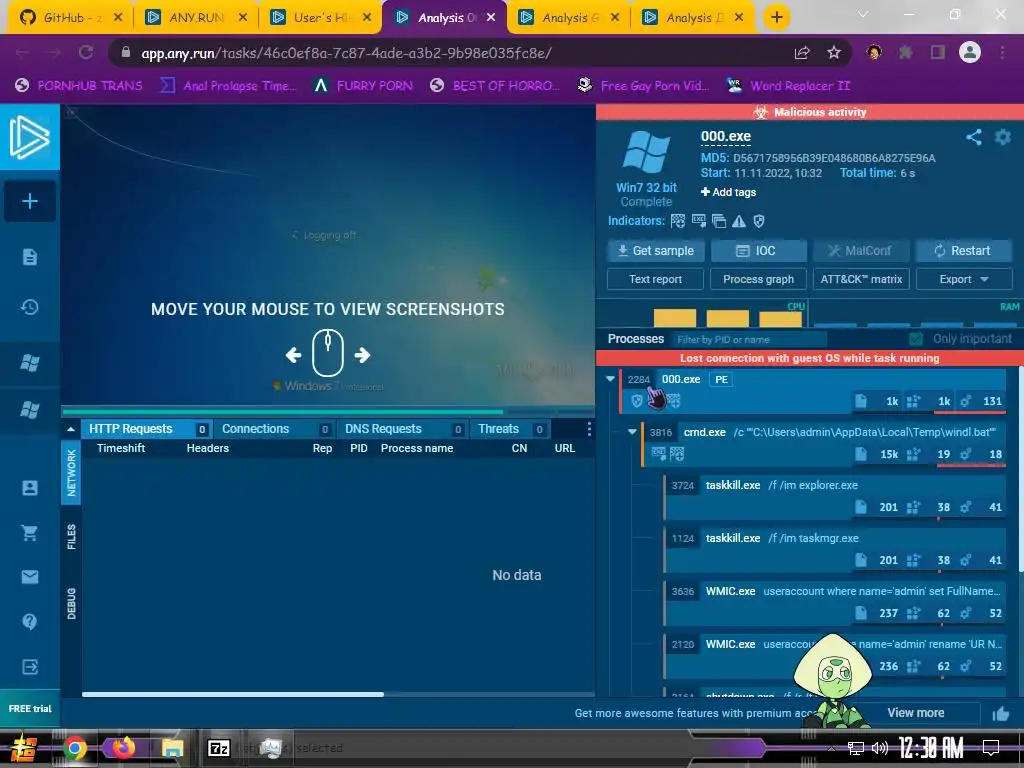Viewport: 1024px width, 768px height.
Task: Click the volume icon in system tray
Action: click(879, 748)
